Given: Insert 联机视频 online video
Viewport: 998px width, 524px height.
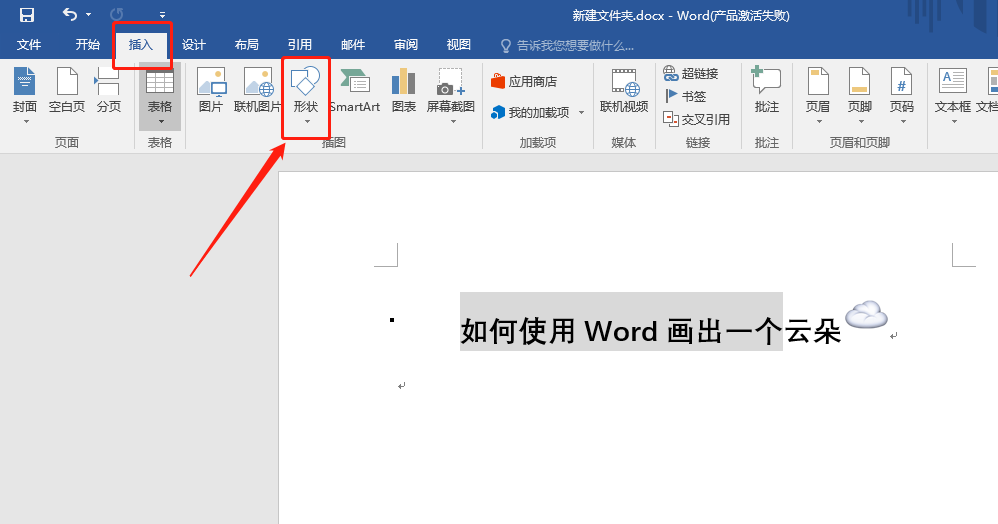Looking at the screenshot, I should pyautogui.click(x=624, y=90).
